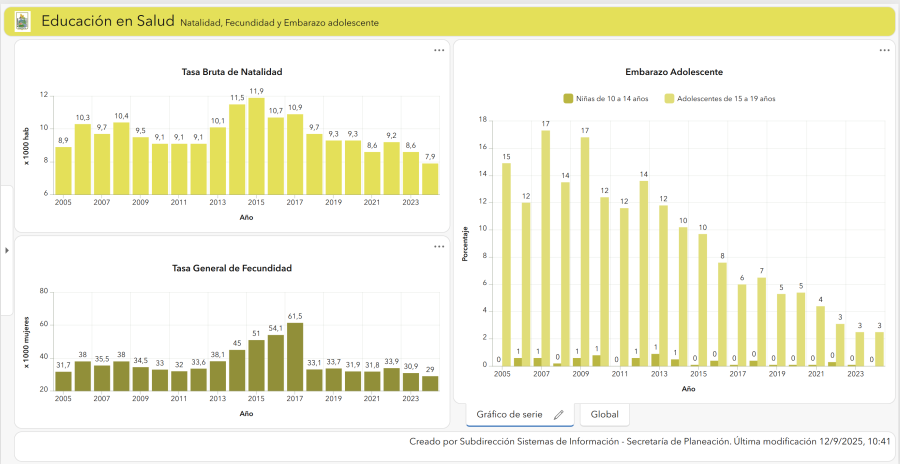Open options menu of Tasa General de Fecundidad
900x464 pixels.
(x=439, y=247)
